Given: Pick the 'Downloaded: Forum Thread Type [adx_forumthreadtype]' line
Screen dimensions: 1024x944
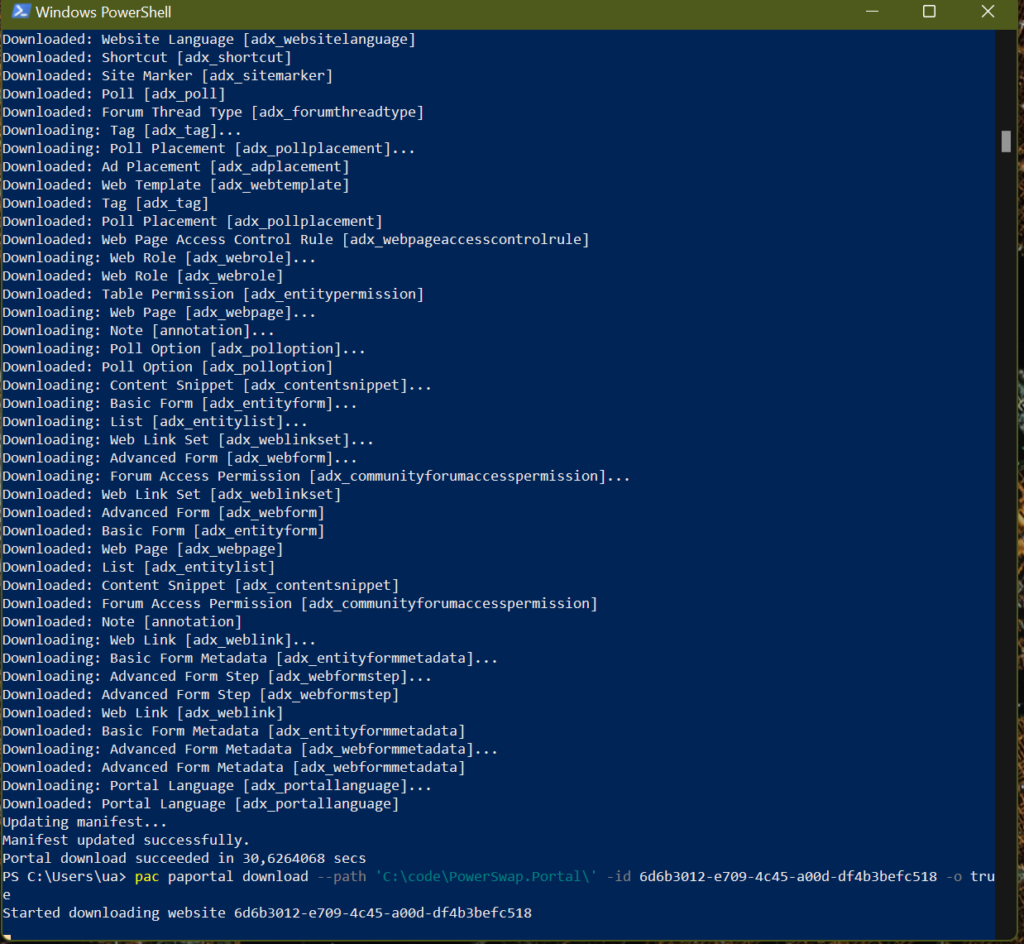Looking at the screenshot, I should (x=213, y=112).
